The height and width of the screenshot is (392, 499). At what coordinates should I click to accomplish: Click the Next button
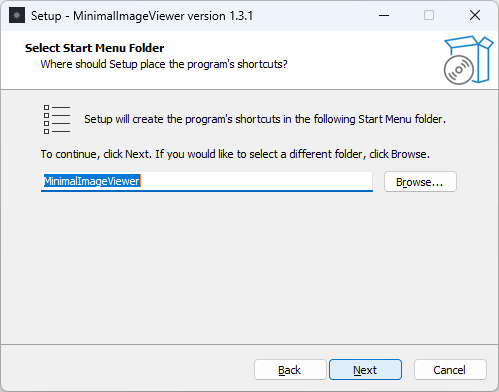coord(365,370)
